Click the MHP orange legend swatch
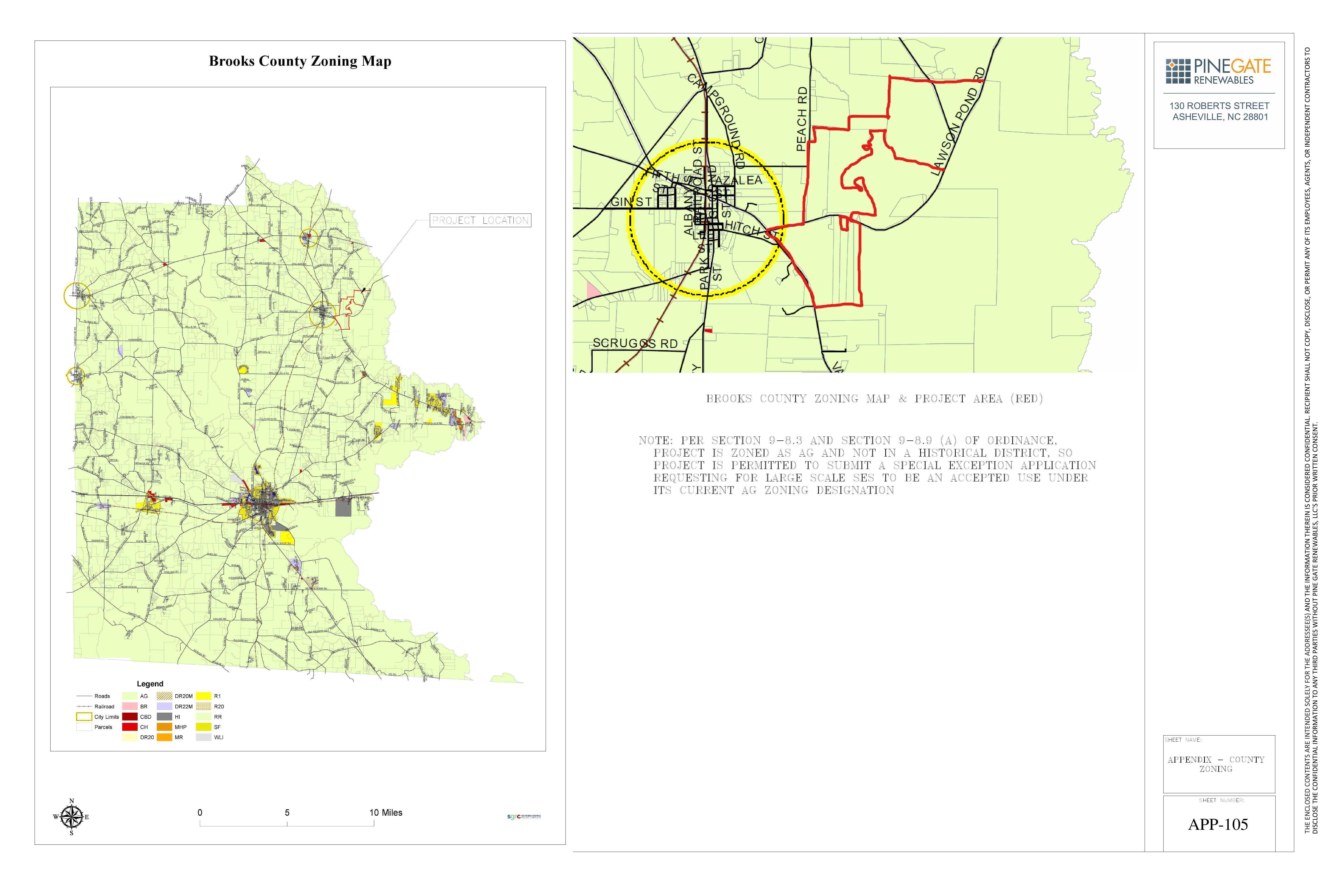The image size is (1344, 896). click(165, 727)
